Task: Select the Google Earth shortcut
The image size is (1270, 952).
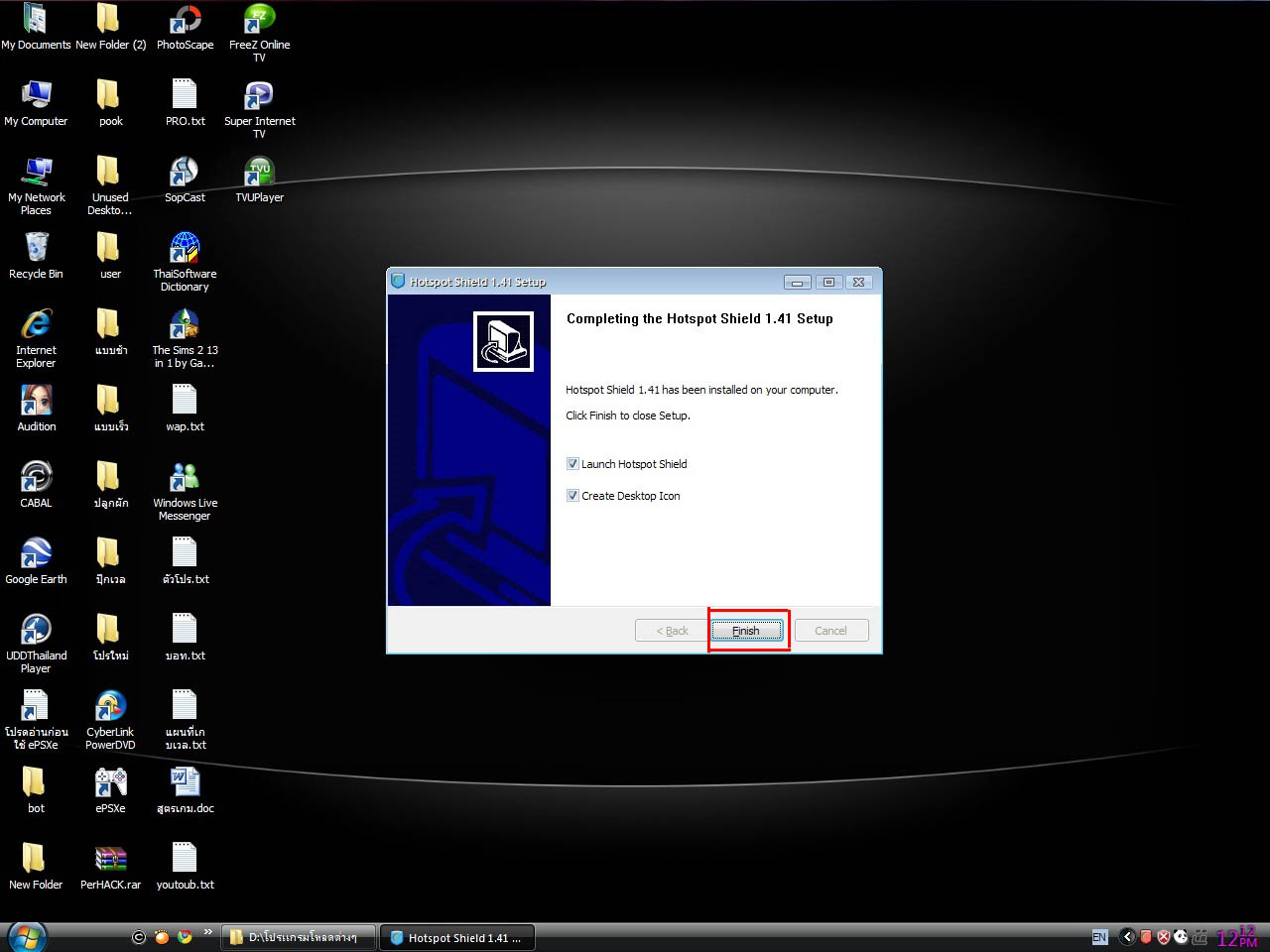Action: (x=36, y=561)
